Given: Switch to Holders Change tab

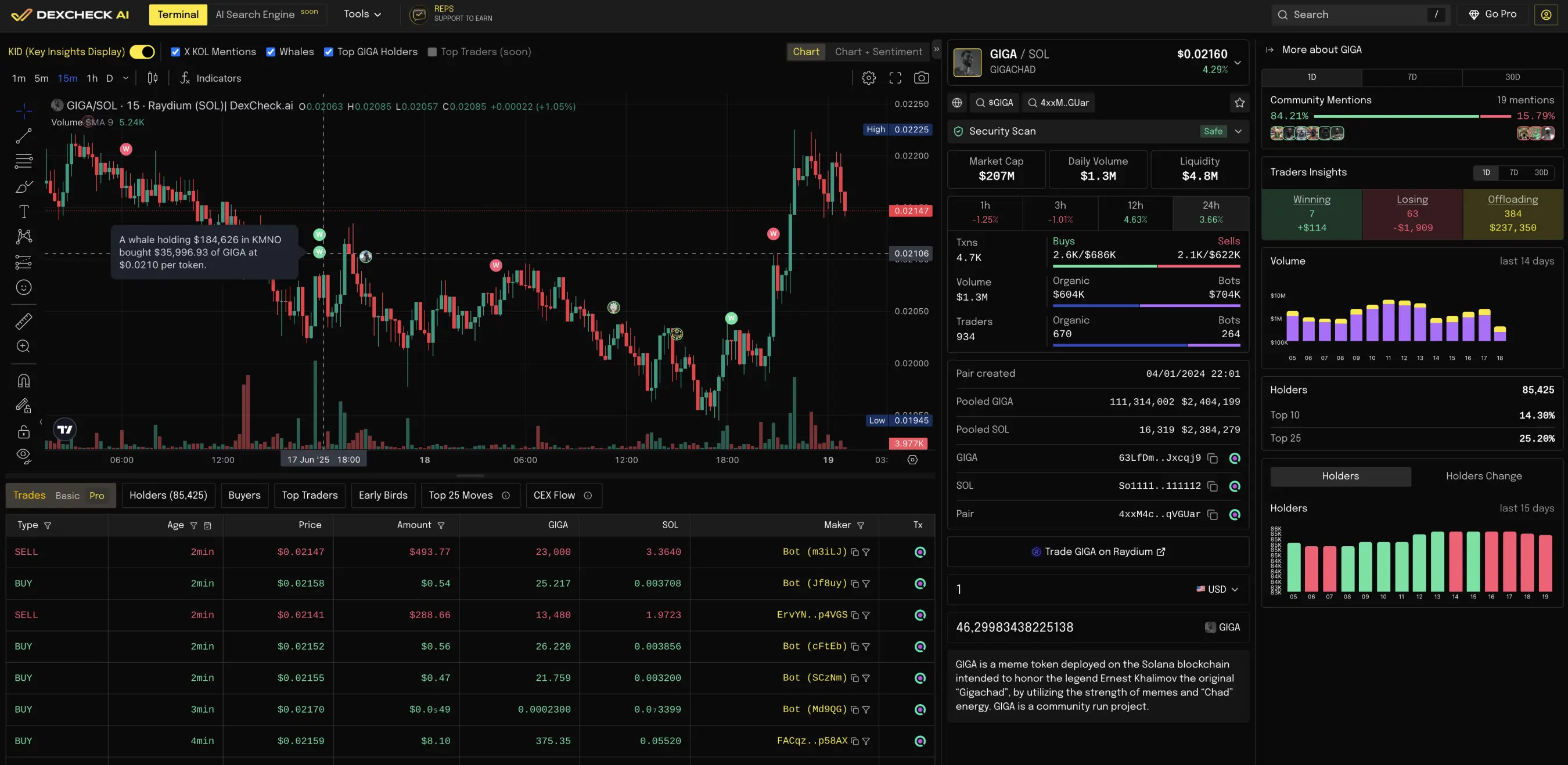Looking at the screenshot, I should [x=1483, y=476].
